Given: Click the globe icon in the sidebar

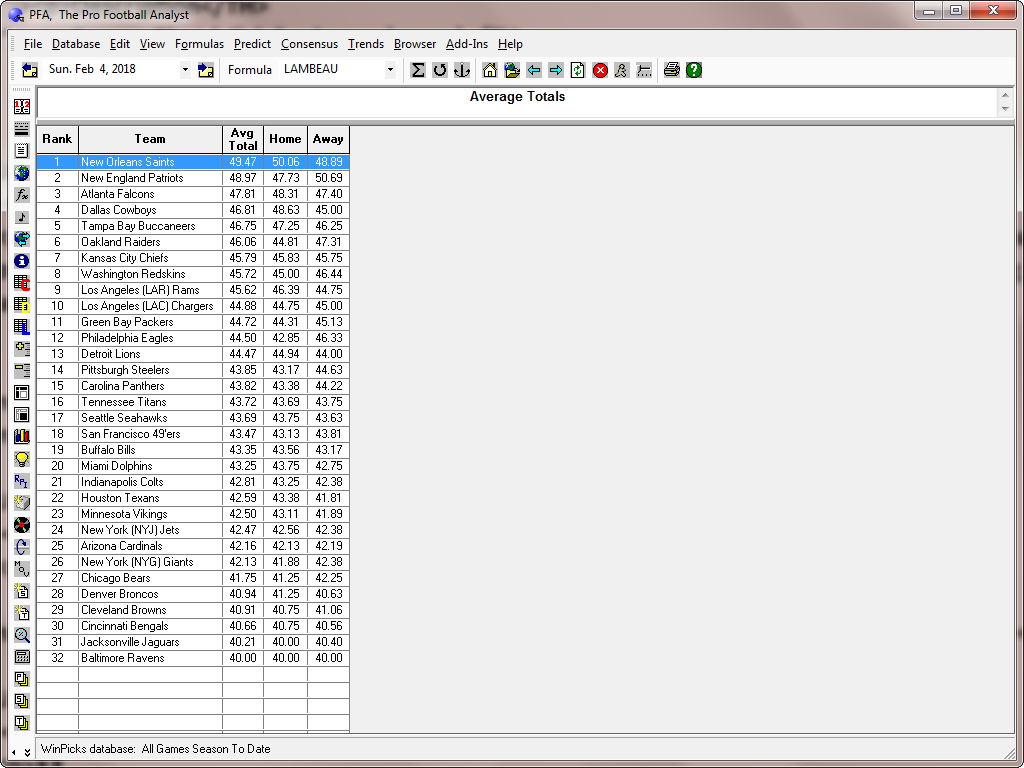Looking at the screenshot, I should tap(22, 173).
